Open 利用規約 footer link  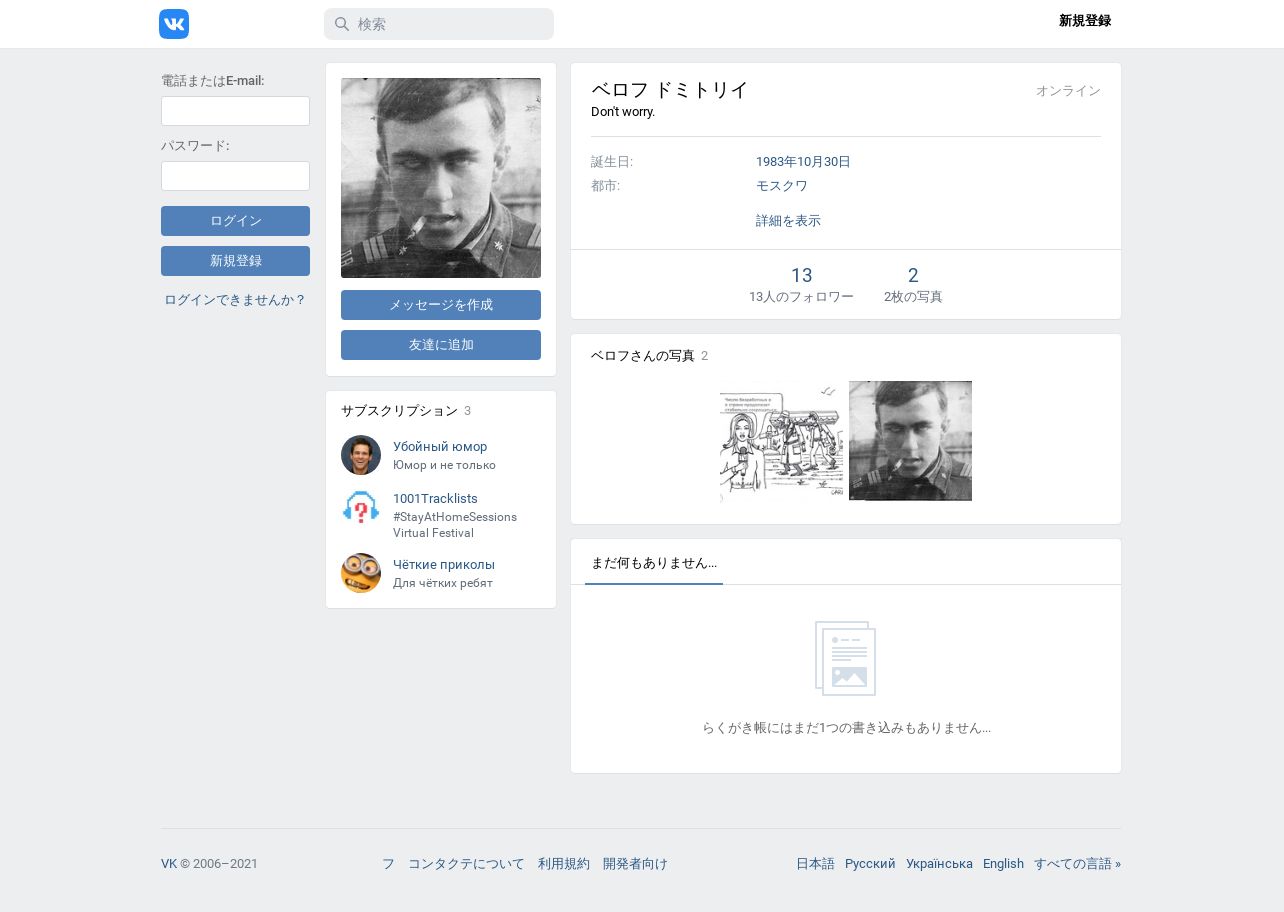click(564, 864)
